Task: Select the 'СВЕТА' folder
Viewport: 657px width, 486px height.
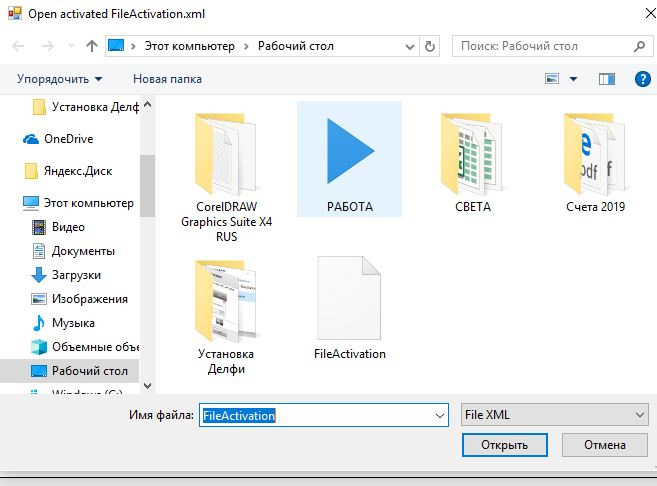Action: pyautogui.click(x=473, y=163)
